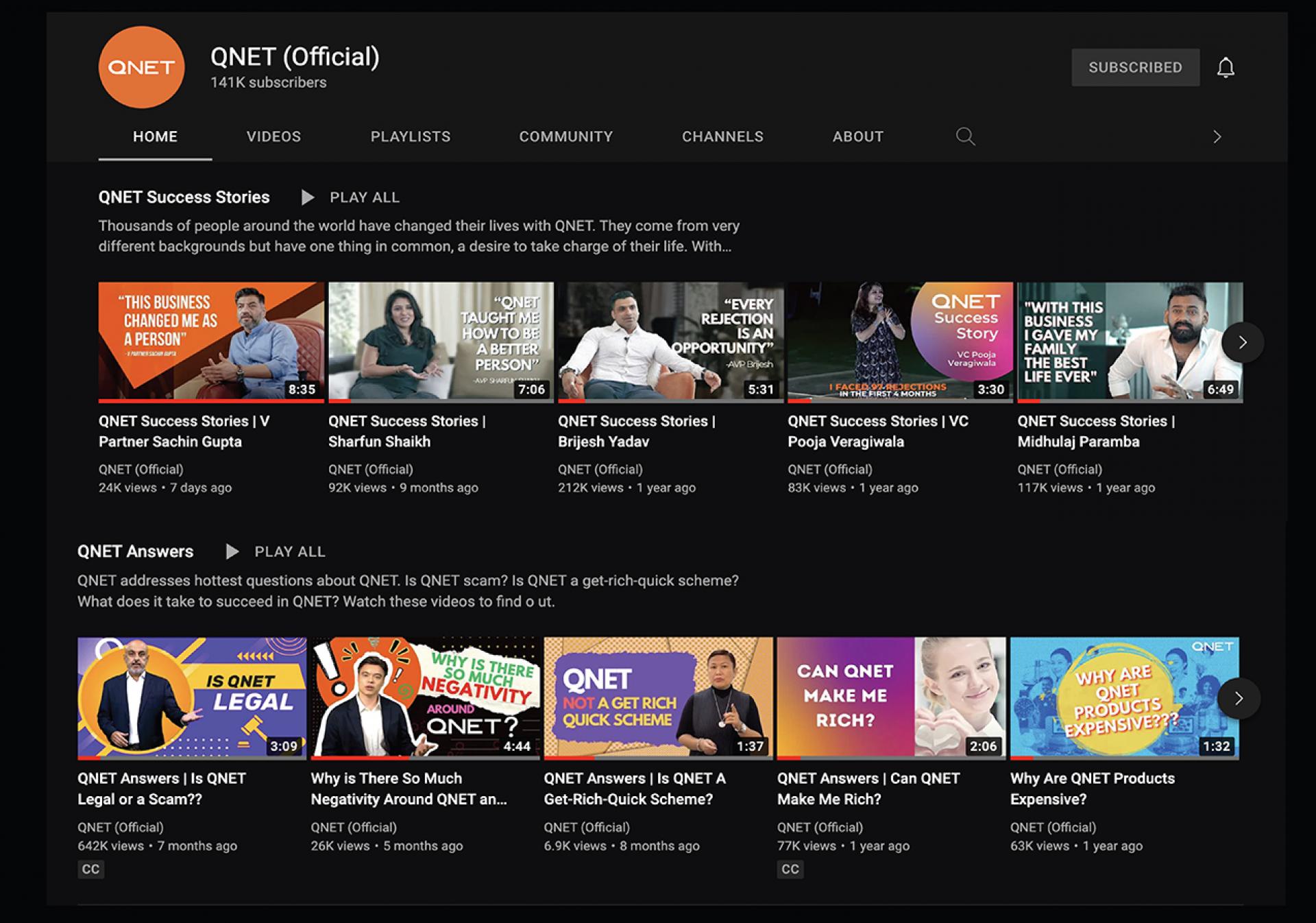Image resolution: width=1316 pixels, height=923 pixels.
Task: Click PLAY ALL for QNET Success Stories
Action: pyautogui.click(x=364, y=197)
